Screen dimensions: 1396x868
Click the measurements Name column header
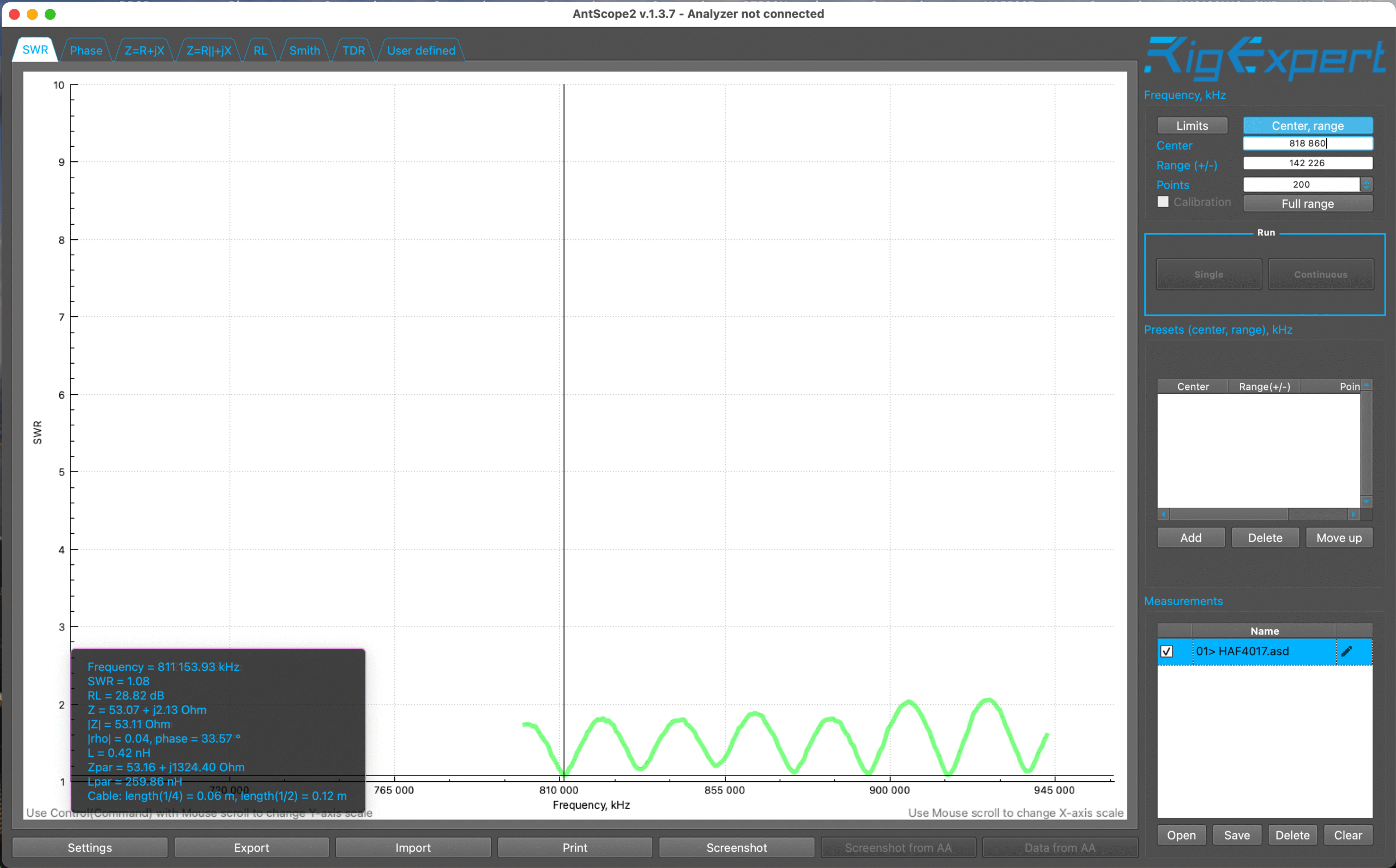[x=1264, y=631]
